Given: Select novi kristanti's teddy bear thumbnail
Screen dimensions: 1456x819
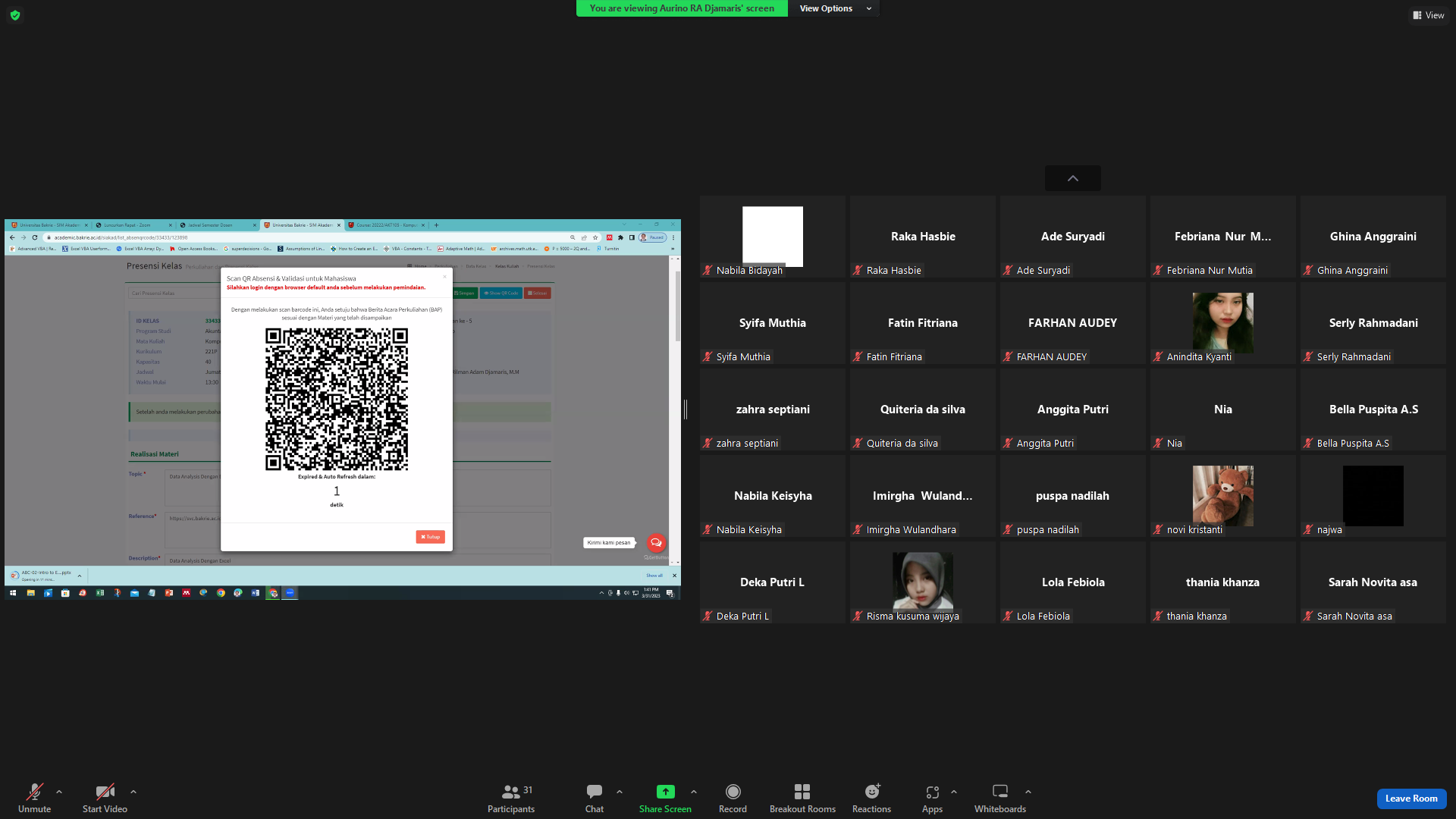Looking at the screenshot, I should (1223, 495).
